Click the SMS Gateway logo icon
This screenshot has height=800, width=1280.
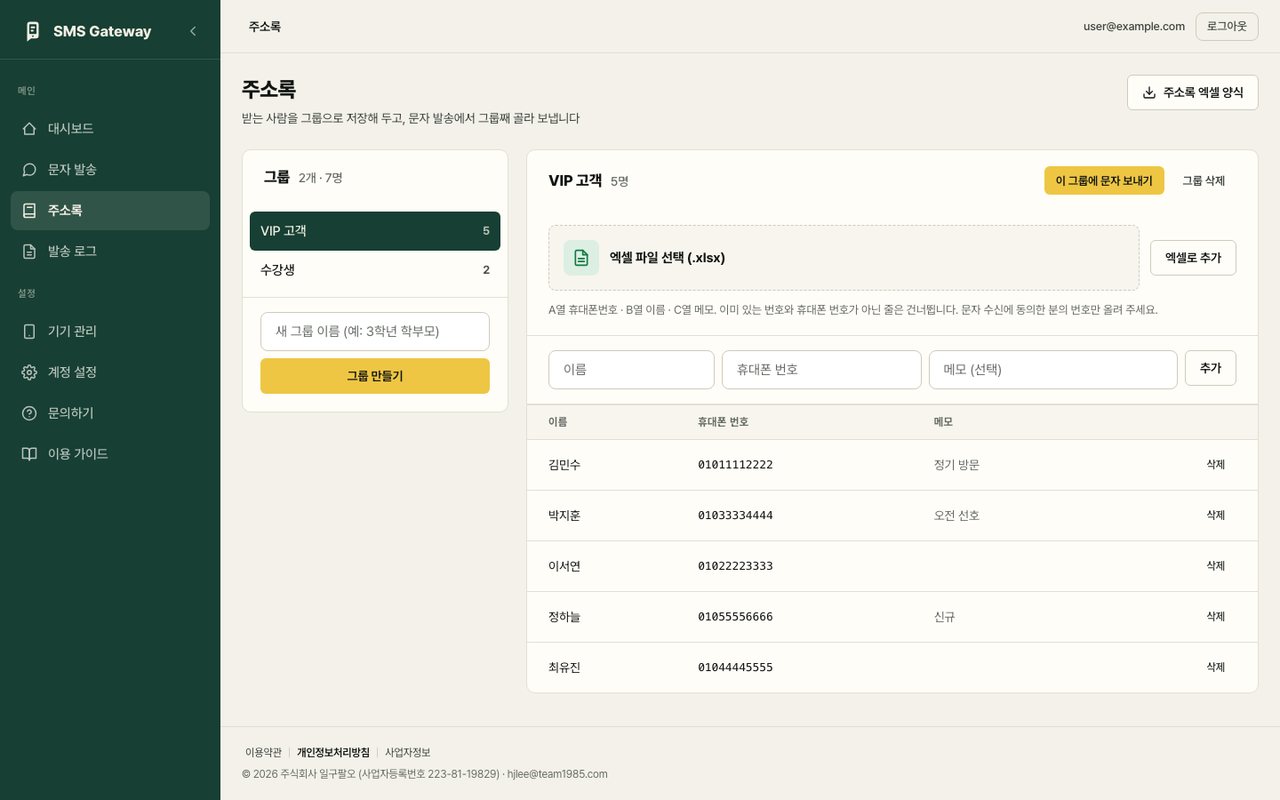coord(33,31)
